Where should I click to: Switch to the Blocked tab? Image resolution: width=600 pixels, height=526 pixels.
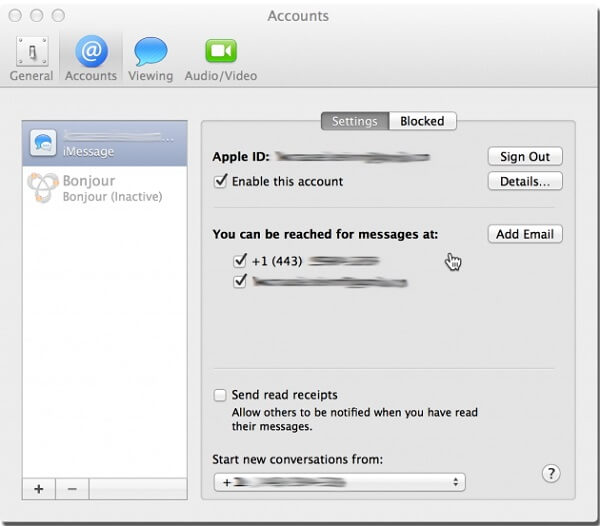pos(422,121)
